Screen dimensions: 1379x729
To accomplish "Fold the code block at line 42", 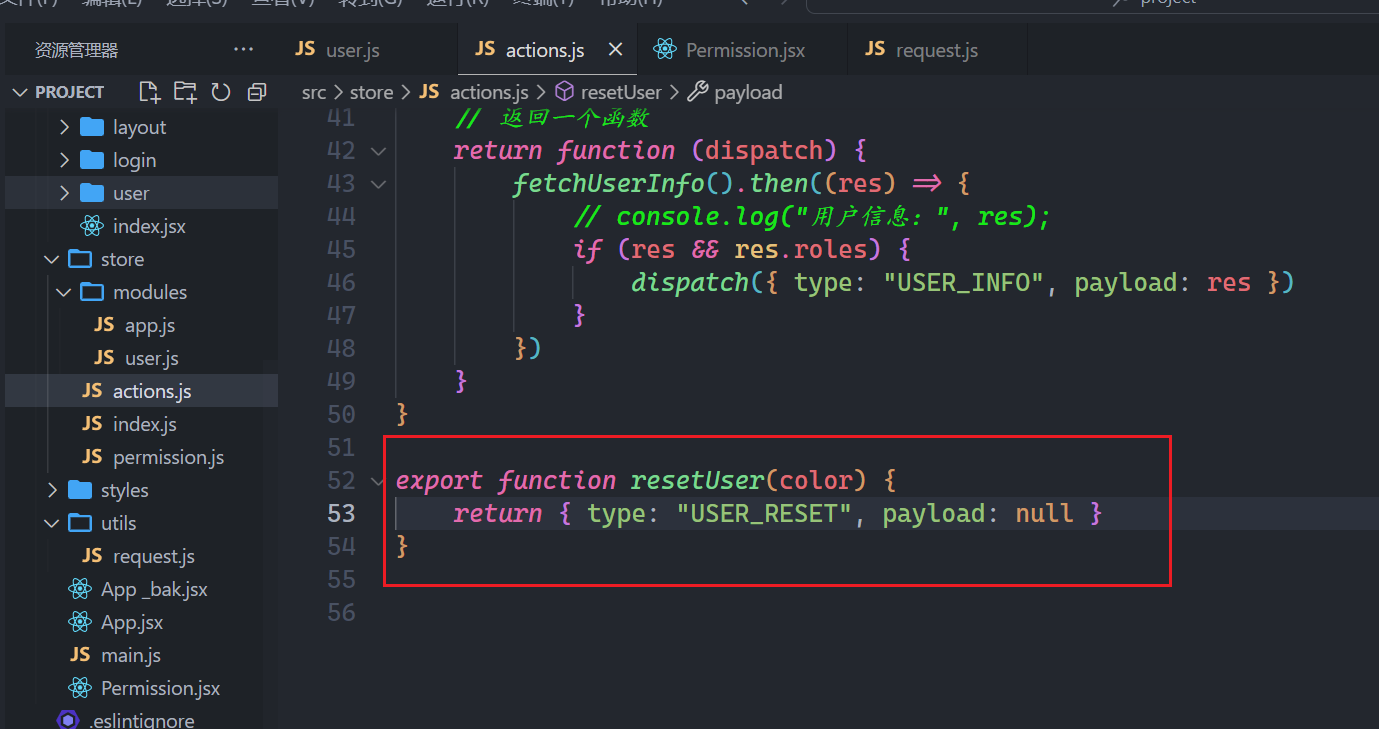I will pyautogui.click(x=378, y=150).
